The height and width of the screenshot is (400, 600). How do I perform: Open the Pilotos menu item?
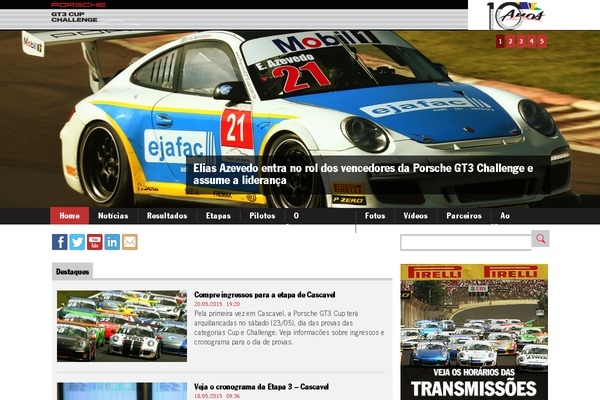point(262,216)
